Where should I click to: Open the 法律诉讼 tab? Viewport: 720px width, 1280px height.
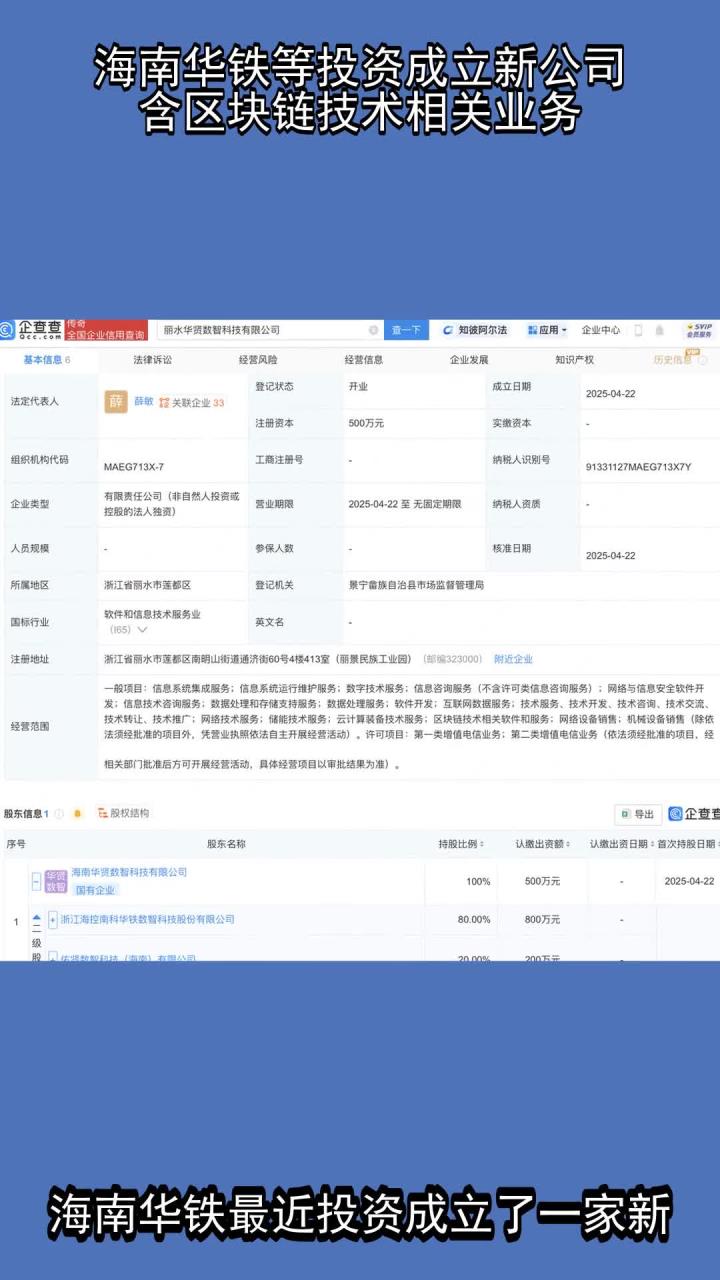[152, 360]
